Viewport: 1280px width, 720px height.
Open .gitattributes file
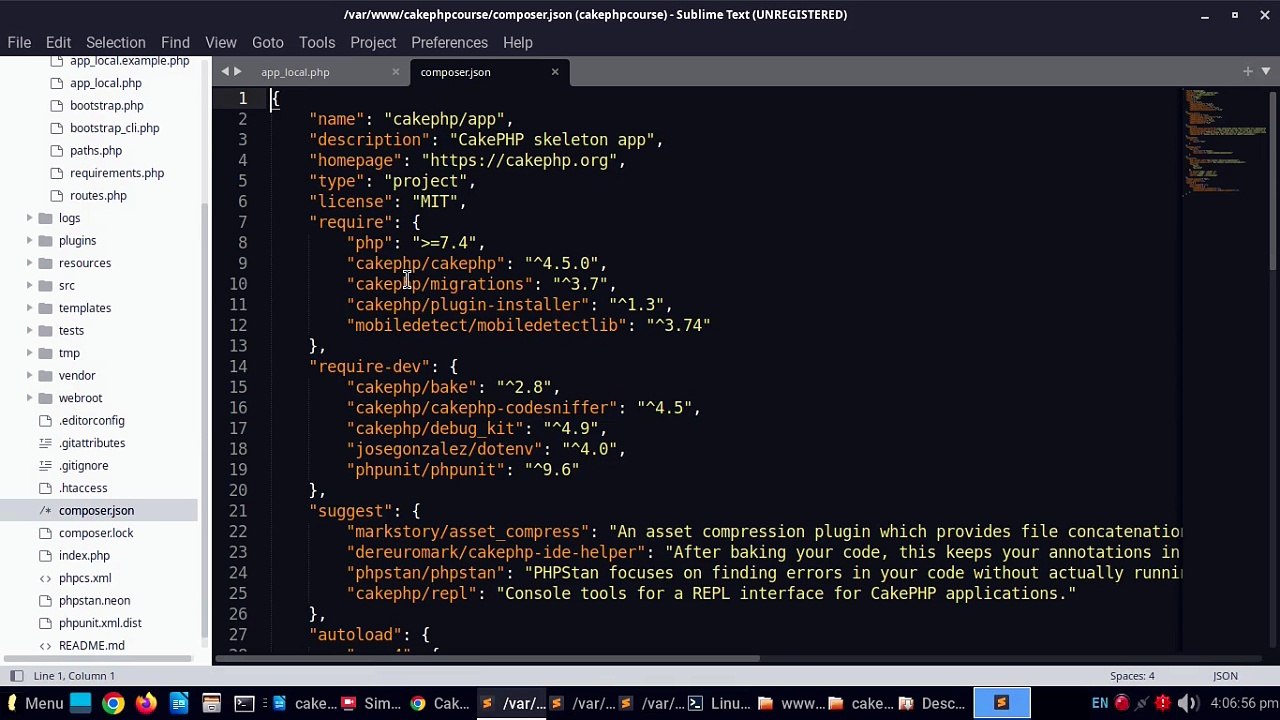(x=92, y=443)
